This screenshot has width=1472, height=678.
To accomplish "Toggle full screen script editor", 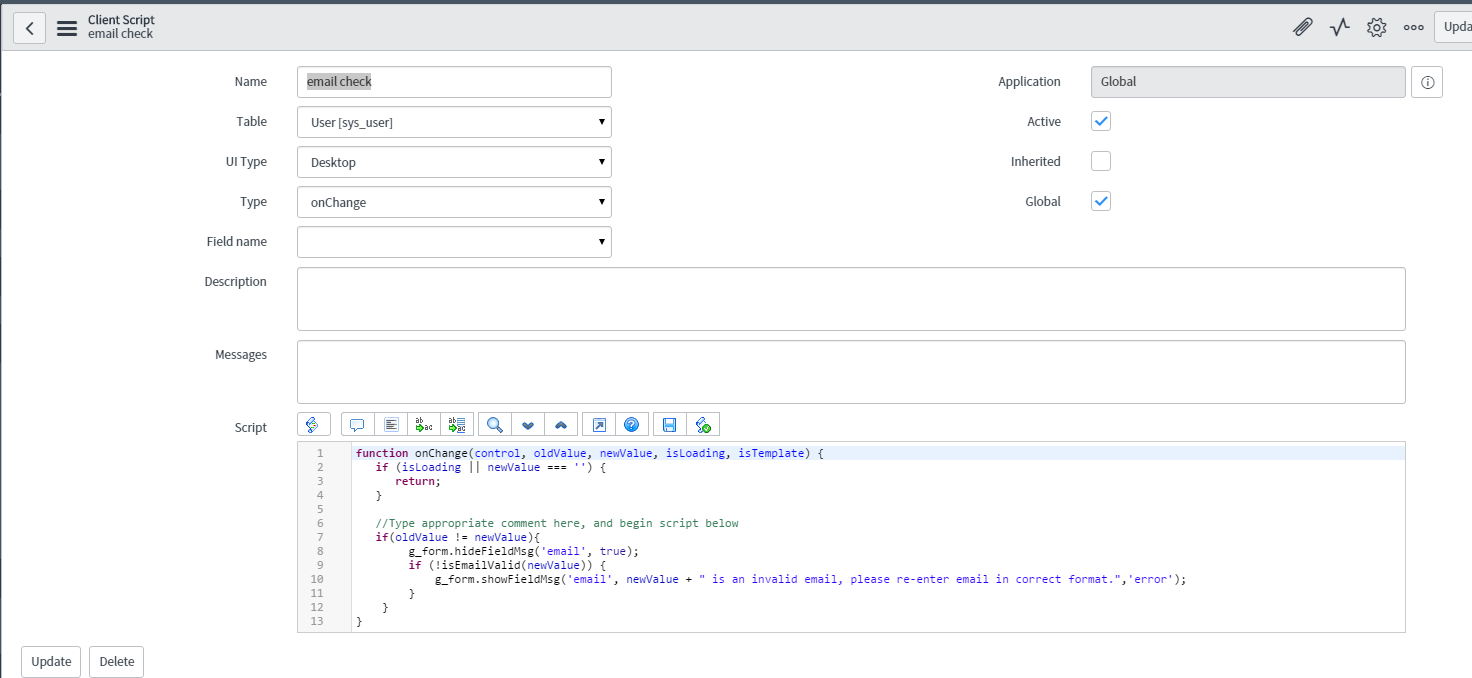I will coord(598,424).
